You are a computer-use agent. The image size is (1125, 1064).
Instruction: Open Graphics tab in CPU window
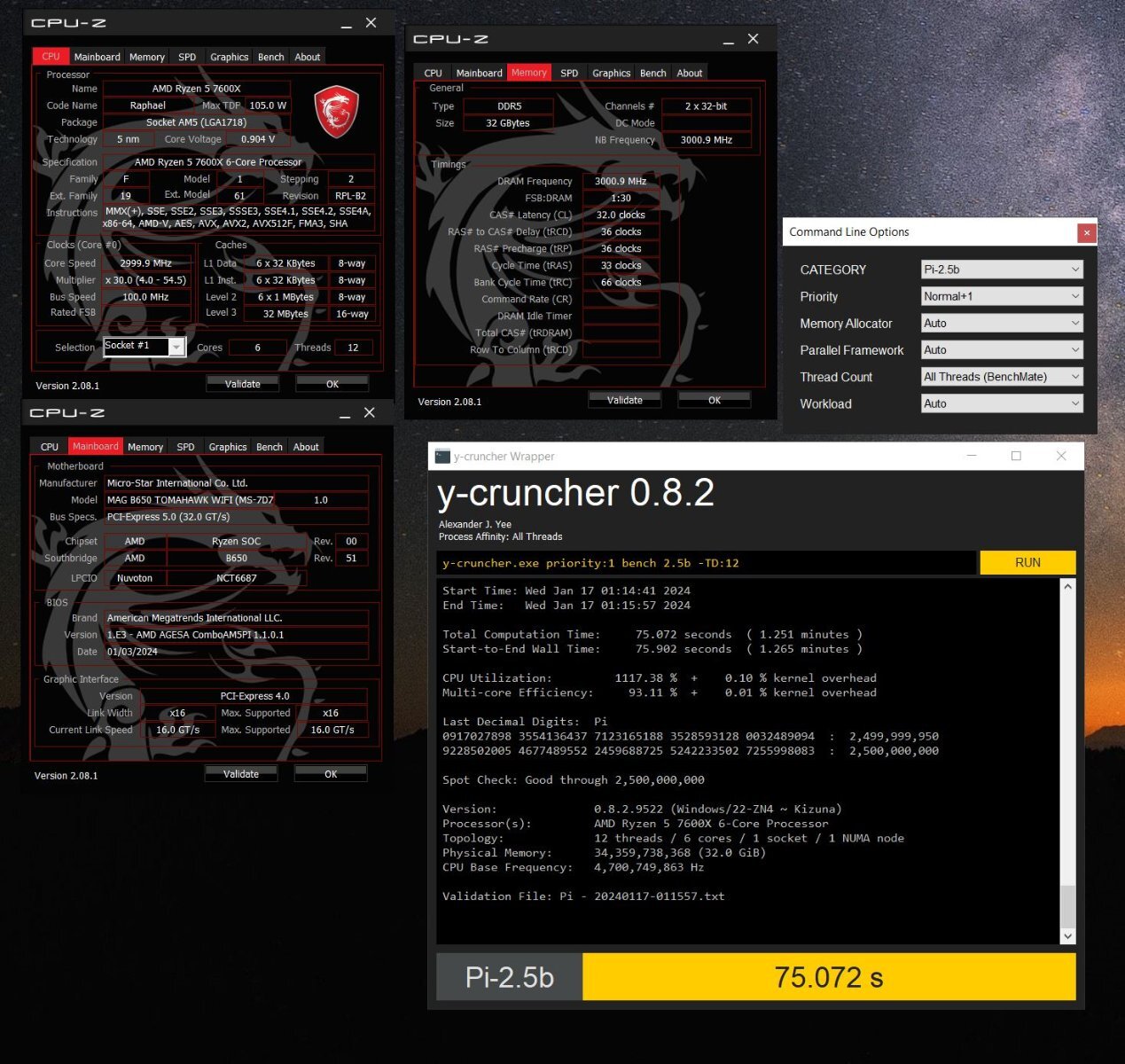coord(229,57)
